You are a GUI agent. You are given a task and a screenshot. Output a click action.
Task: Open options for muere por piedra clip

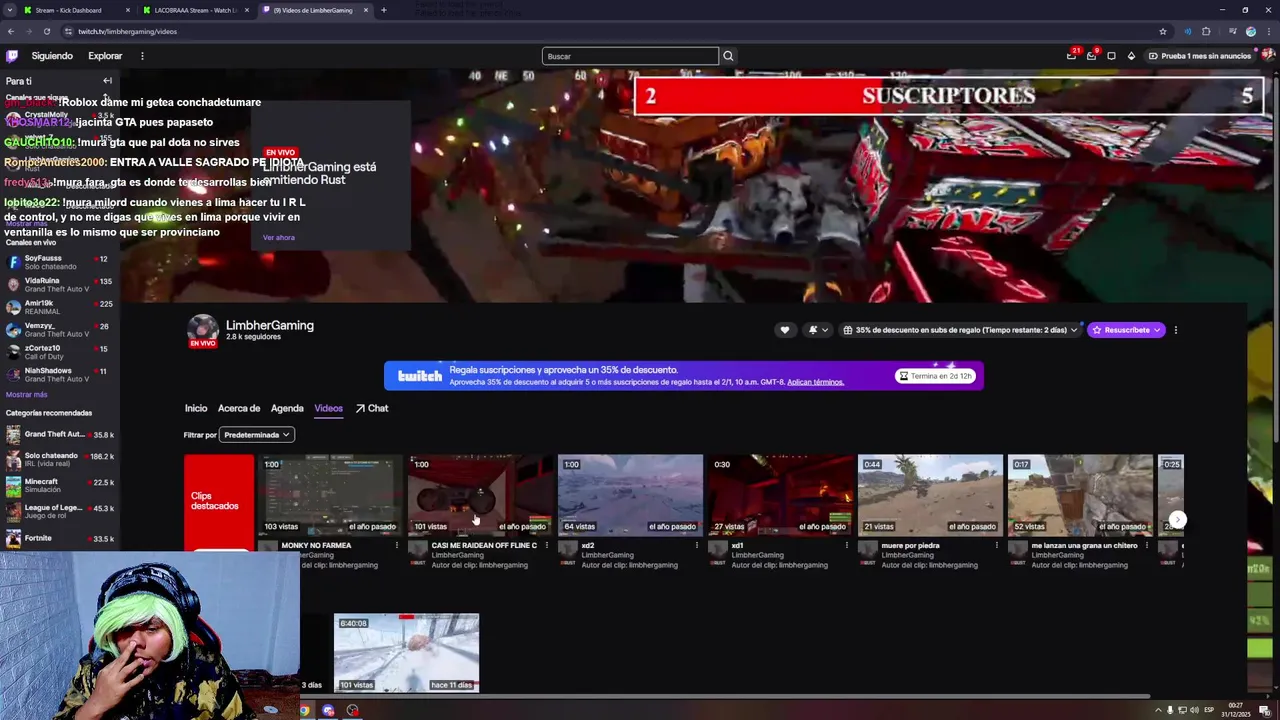coord(997,546)
